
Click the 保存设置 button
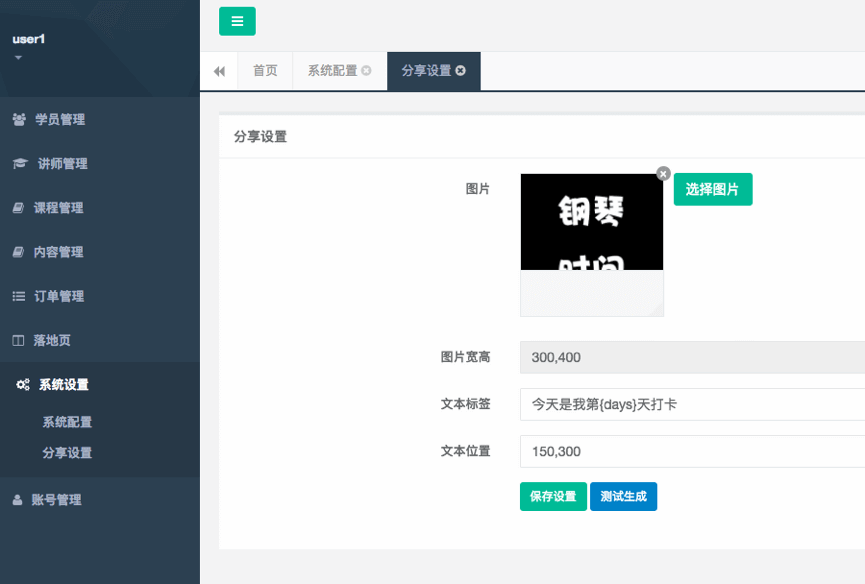tap(553, 497)
